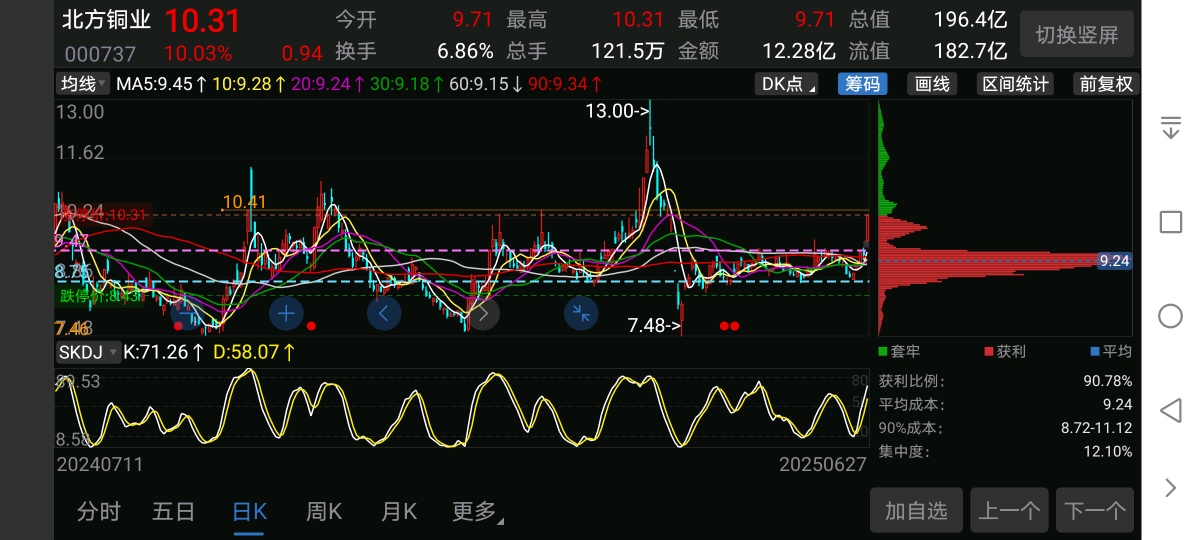This screenshot has width=1200, height=540.
Task: Tap the current price 10.31
Action: [x=203, y=20]
